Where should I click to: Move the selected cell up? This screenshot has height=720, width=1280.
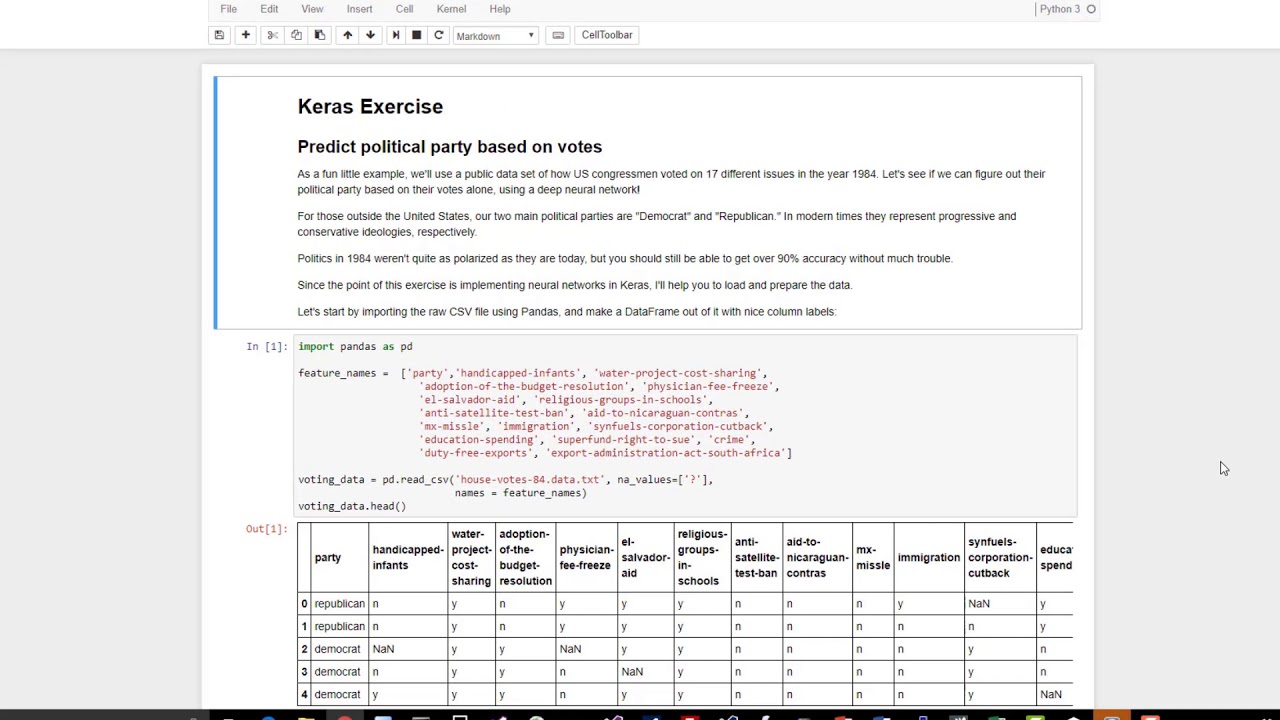pyautogui.click(x=347, y=35)
